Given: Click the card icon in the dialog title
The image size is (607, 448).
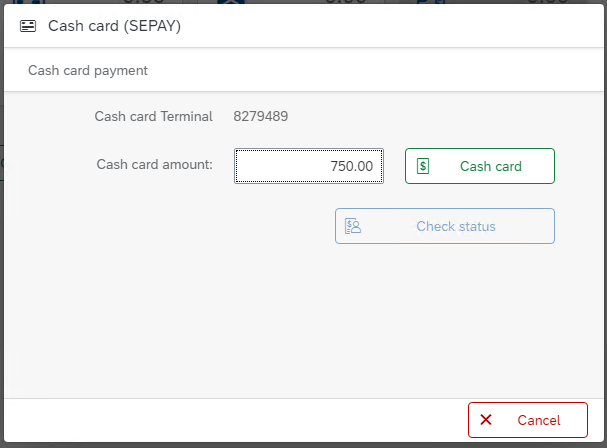Looking at the screenshot, I should (x=28, y=27).
